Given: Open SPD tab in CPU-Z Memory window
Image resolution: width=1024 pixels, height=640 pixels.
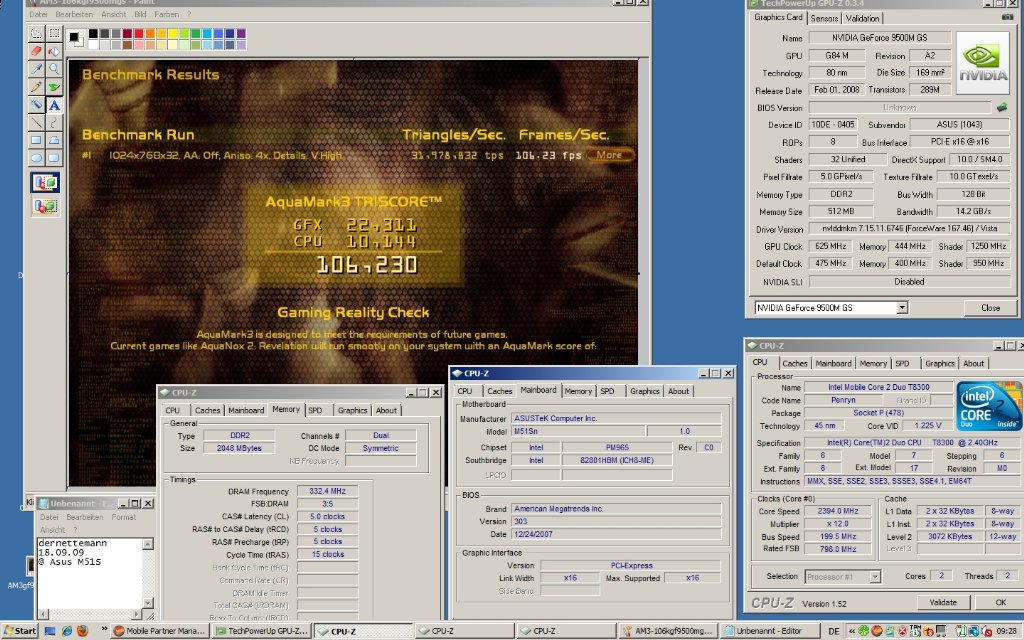Looking at the screenshot, I should click(315, 411).
